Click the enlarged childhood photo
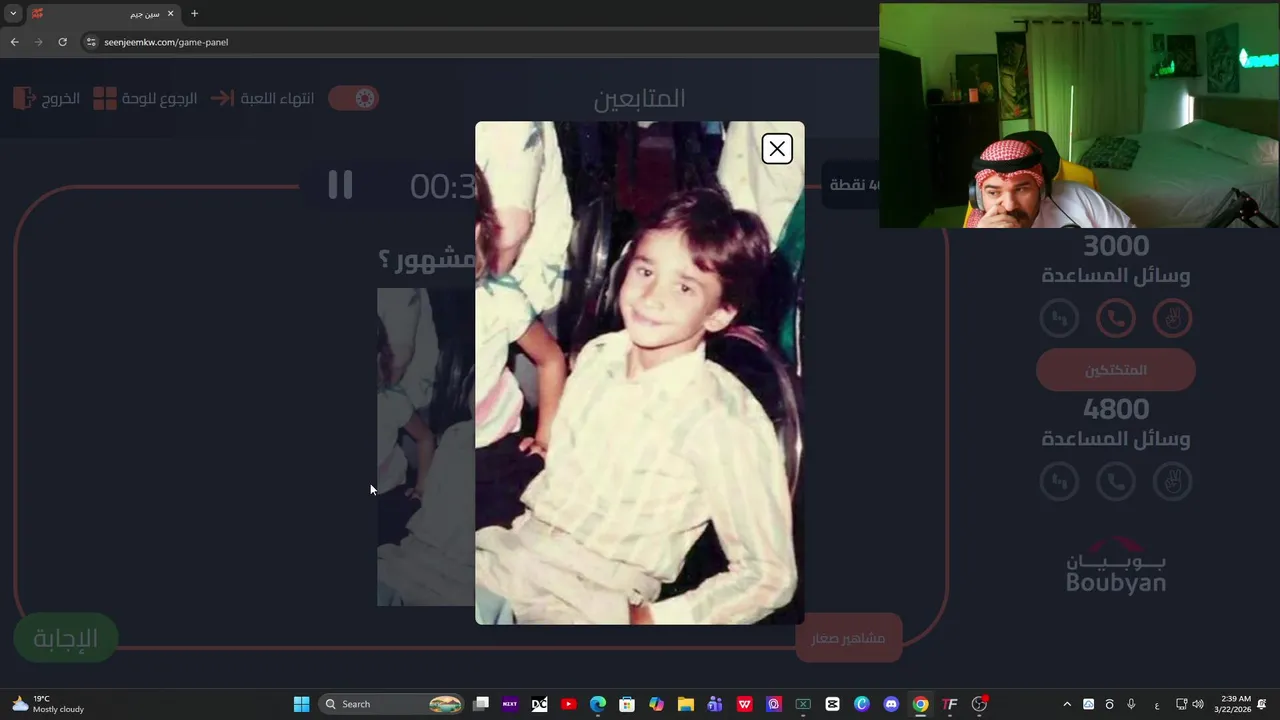1280x720 pixels. pyautogui.click(x=639, y=373)
